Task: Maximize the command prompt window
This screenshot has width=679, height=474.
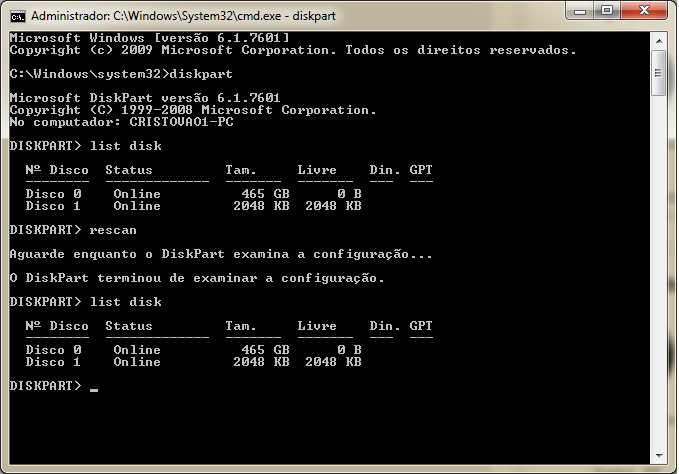Action: (x=608, y=12)
